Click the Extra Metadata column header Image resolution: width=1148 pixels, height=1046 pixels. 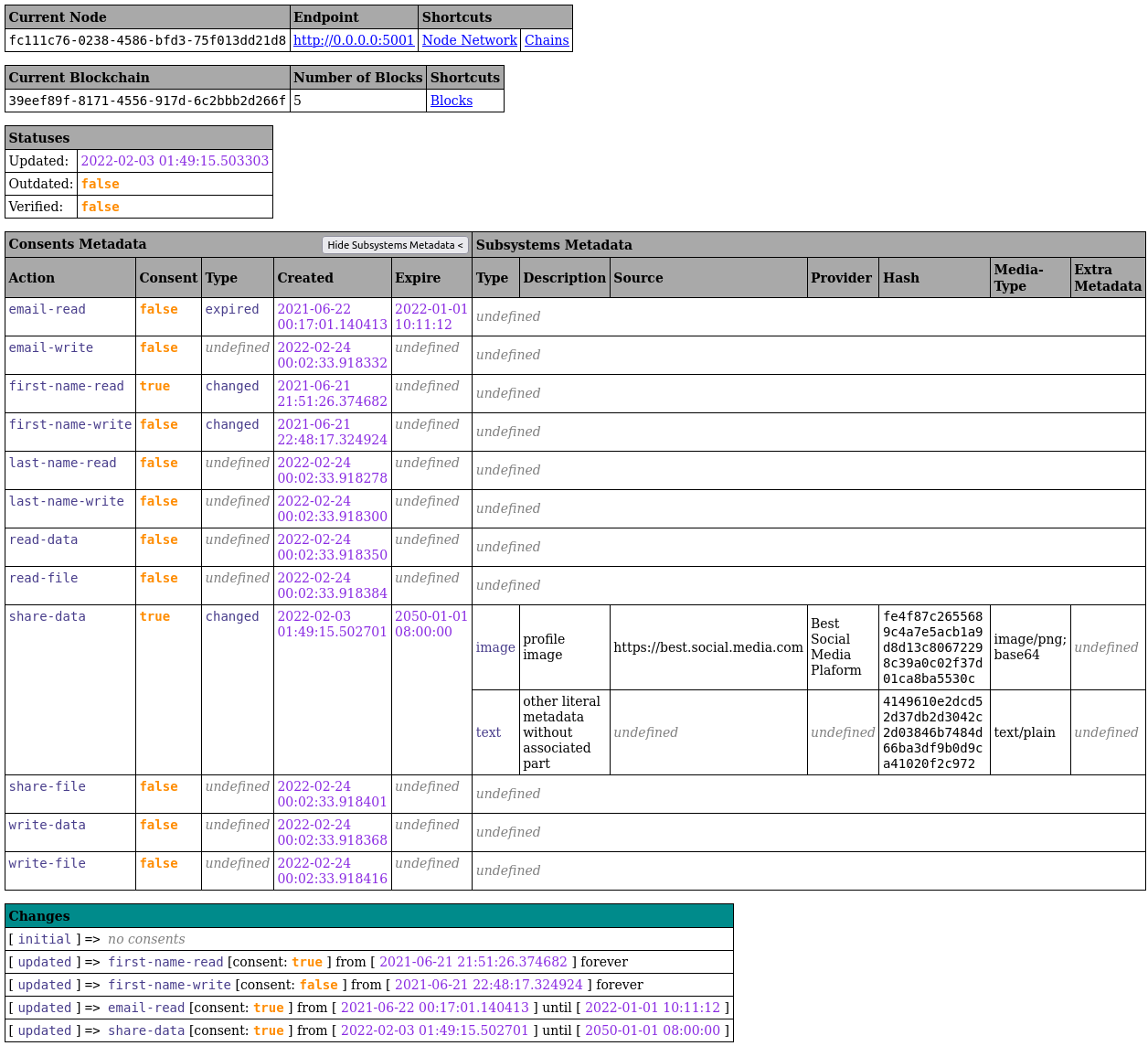(x=1108, y=278)
